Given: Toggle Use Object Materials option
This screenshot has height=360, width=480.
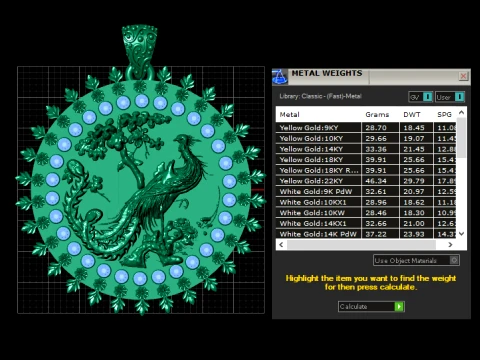Looking at the screenshot, I should [416, 260].
